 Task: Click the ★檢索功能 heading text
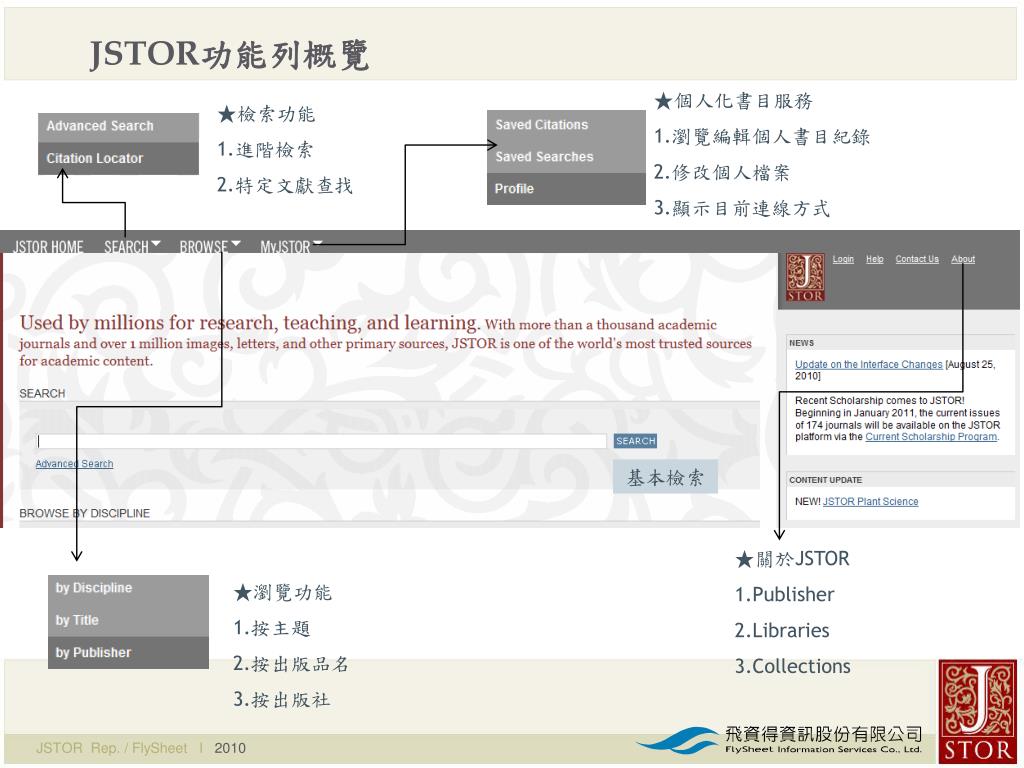pos(266,114)
